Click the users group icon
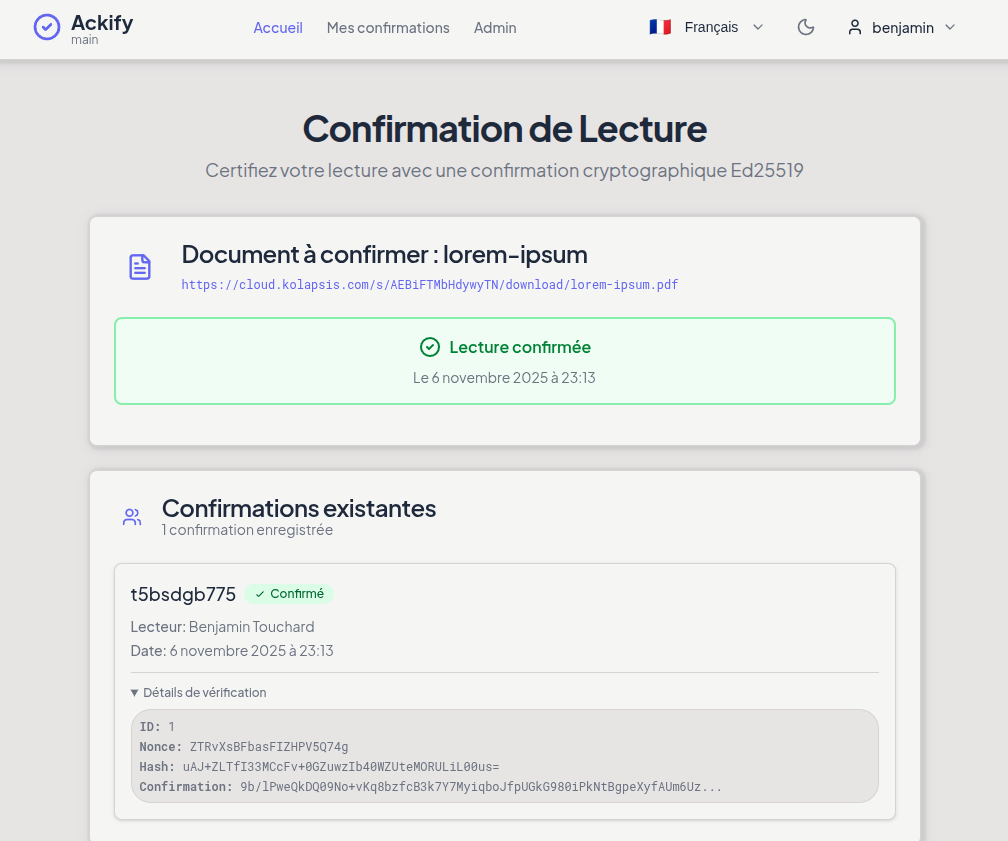The width and height of the screenshot is (1008, 841). click(x=132, y=517)
